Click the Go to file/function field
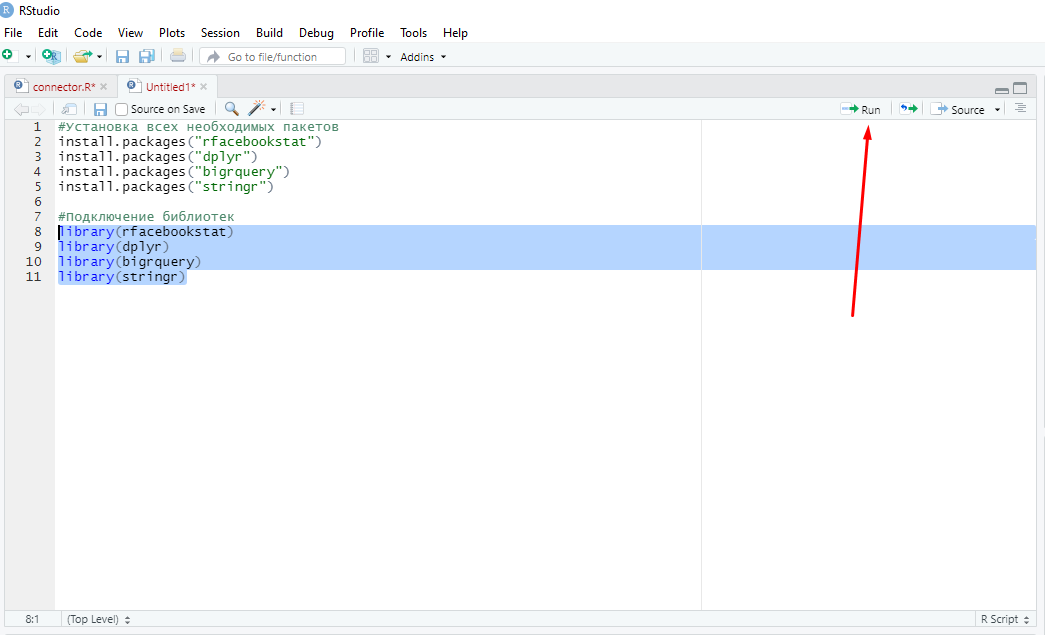Image resolution: width=1045 pixels, height=635 pixels. [273, 57]
